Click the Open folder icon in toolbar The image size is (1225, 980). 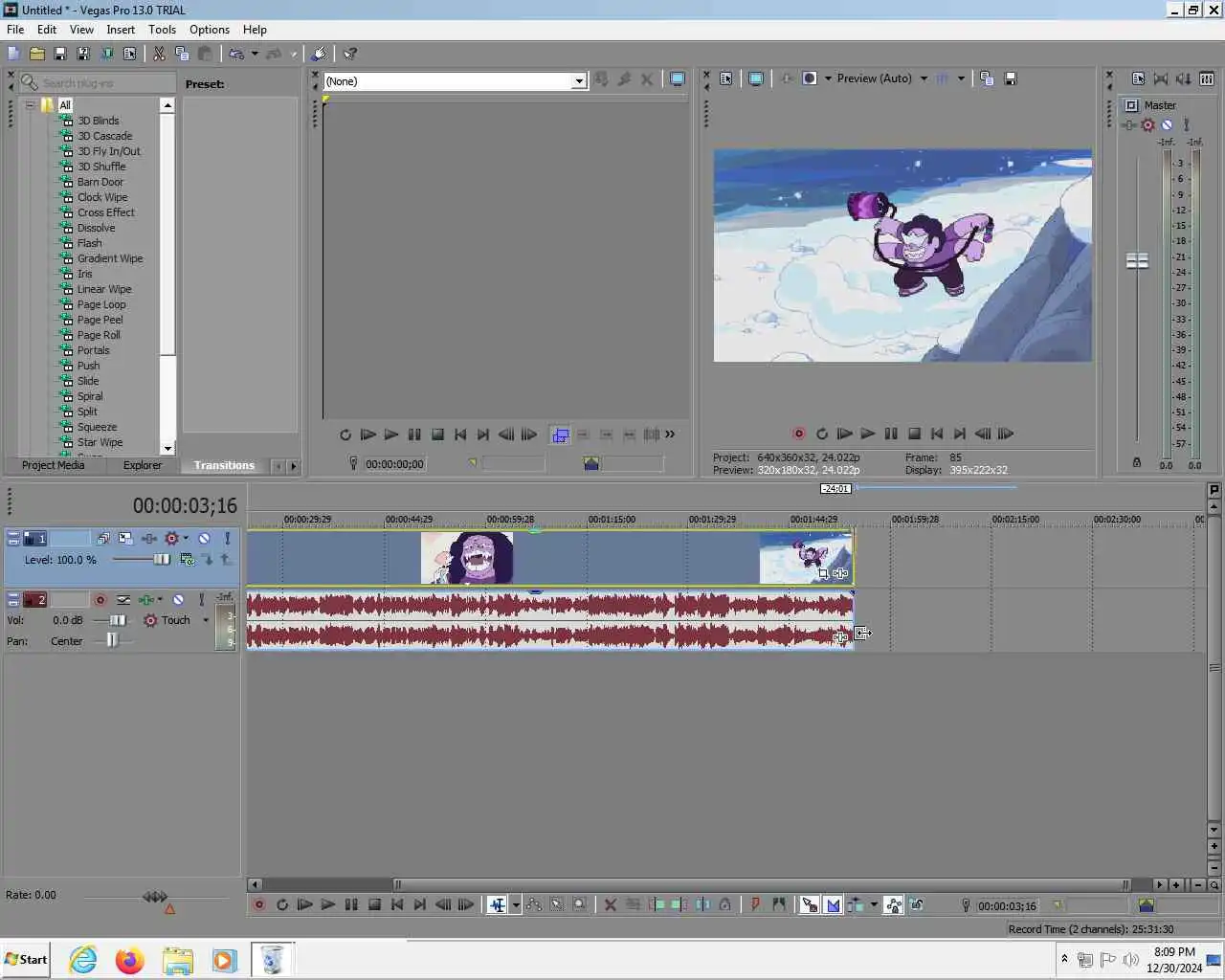(37, 54)
